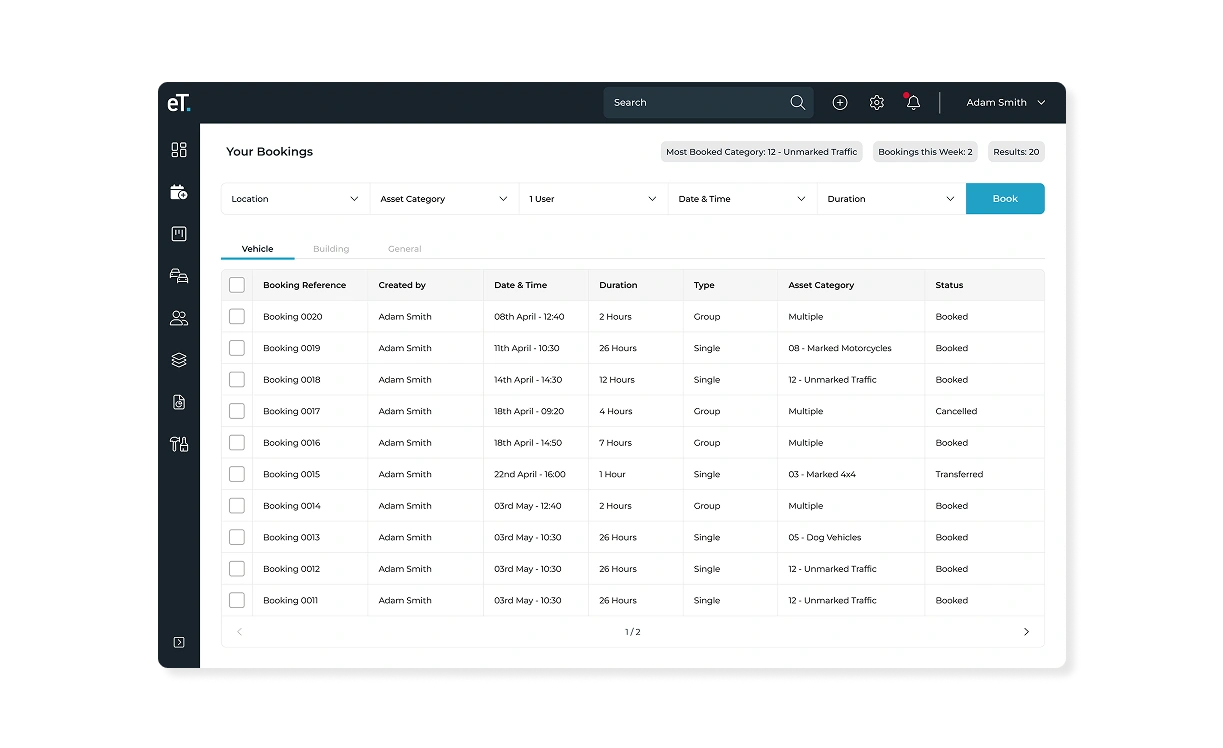Select the Booking 0017 row checkbox
1223x748 pixels.
(x=237, y=411)
